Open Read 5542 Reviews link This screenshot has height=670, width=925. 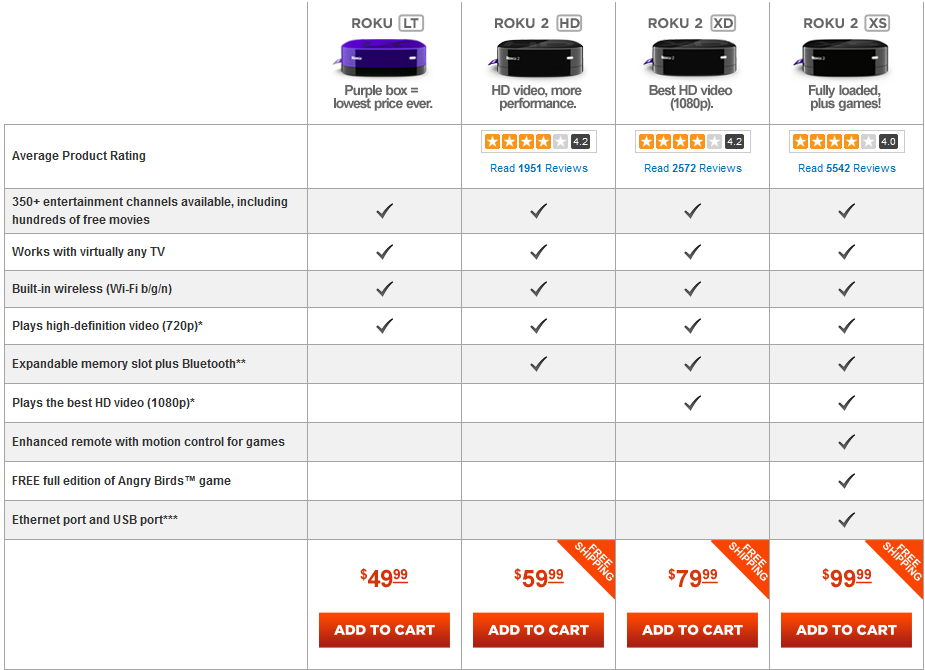click(x=847, y=168)
